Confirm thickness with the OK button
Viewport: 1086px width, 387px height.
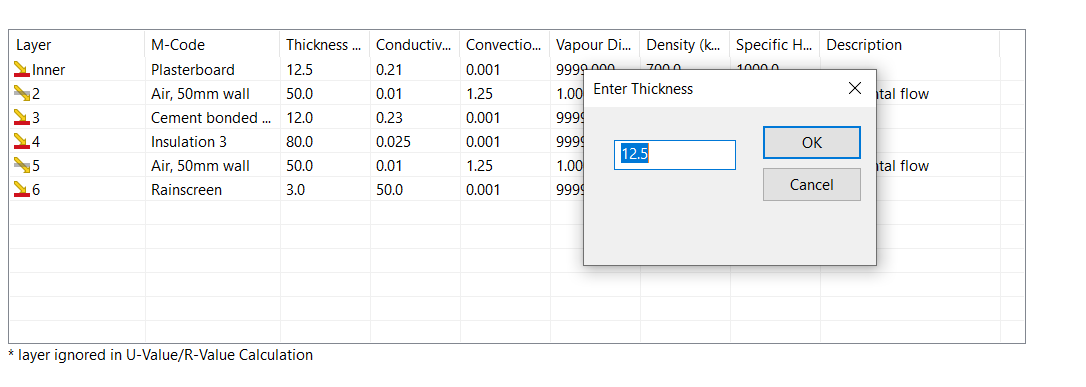(812, 143)
